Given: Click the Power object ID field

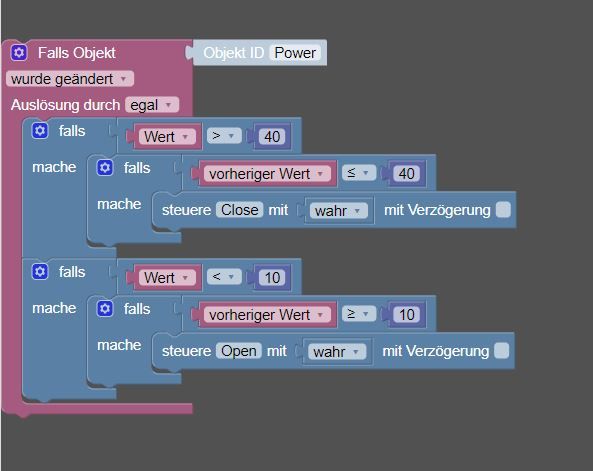Looking at the screenshot, I should pyautogui.click(x=295, y=53).
